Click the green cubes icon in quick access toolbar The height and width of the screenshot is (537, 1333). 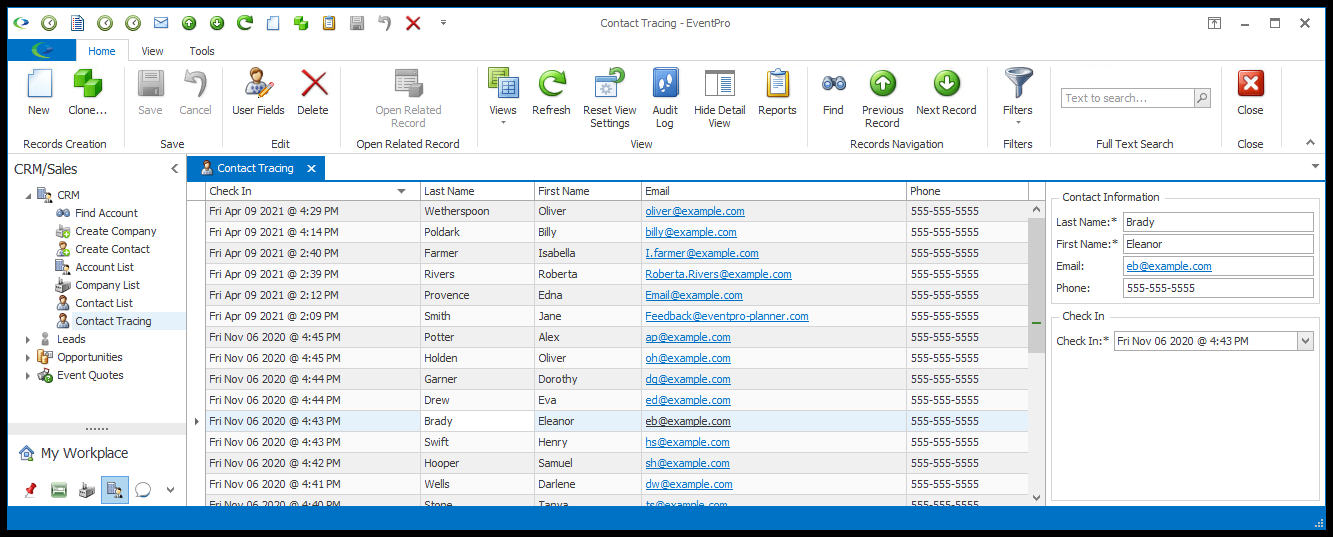coord(300,22)
